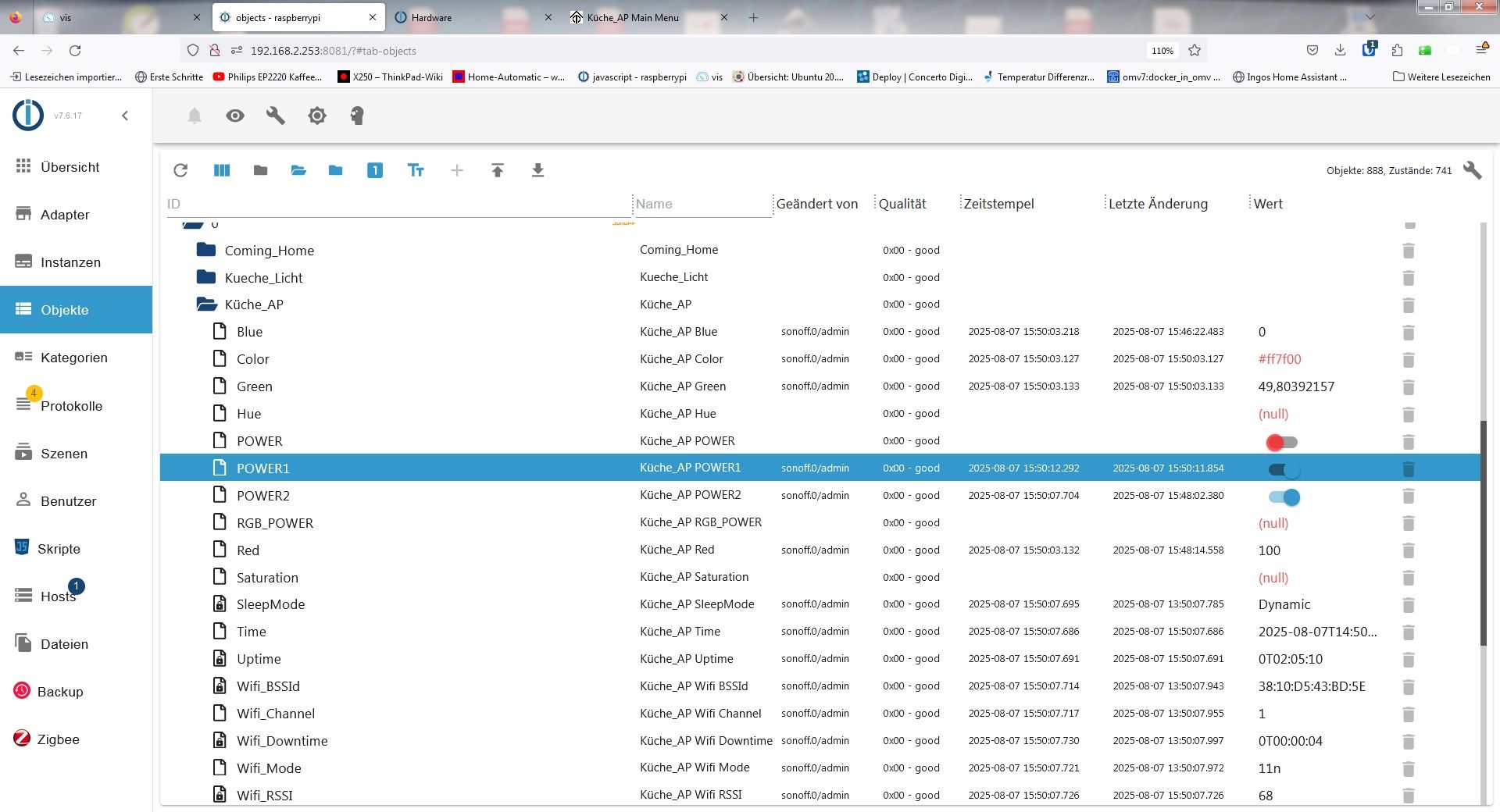Open Skripte in the sidebar
The width and height of the screenshot is (1500, 812).
[x=76, y=548]
